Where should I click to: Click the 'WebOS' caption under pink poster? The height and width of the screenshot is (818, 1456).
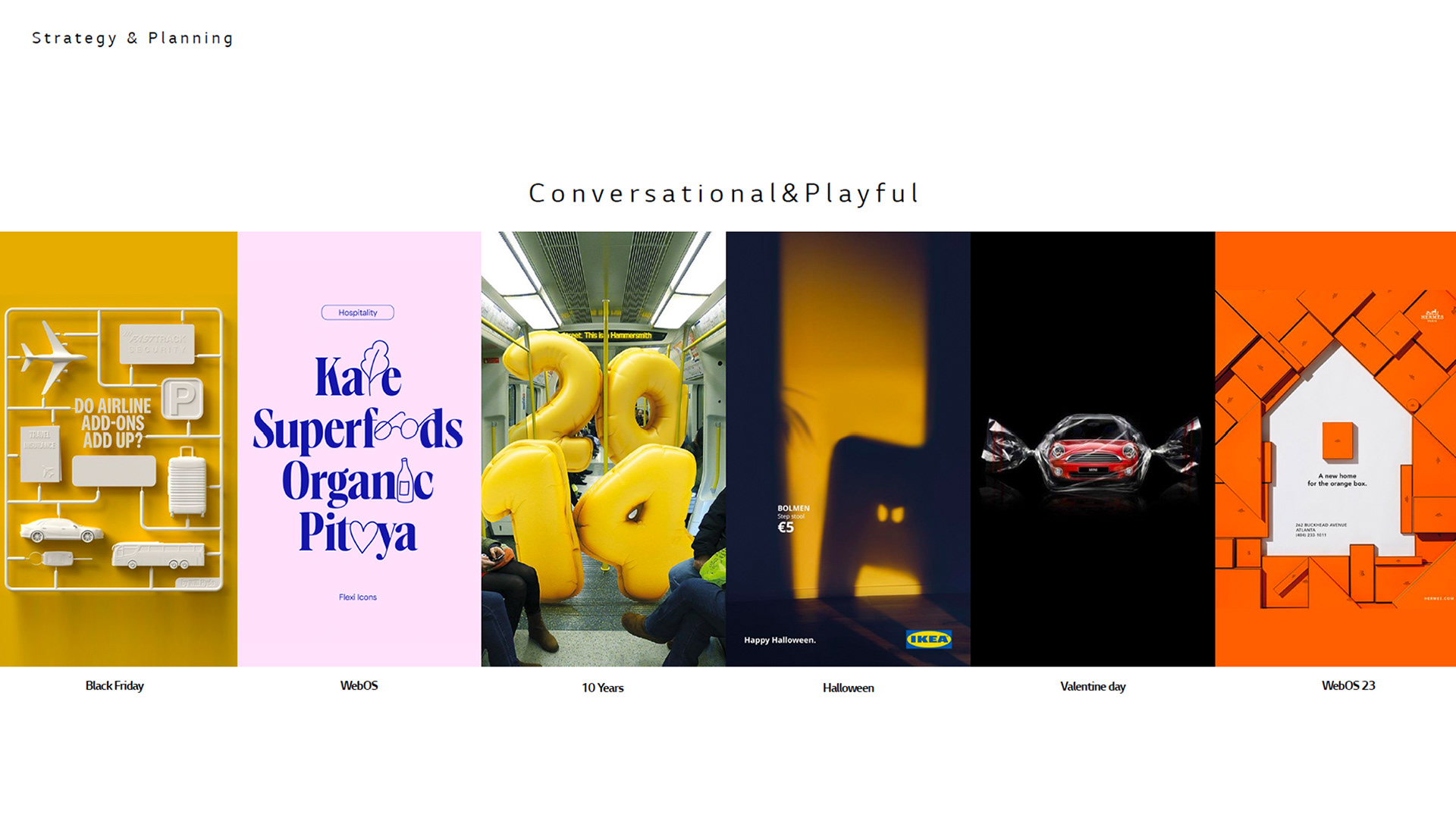pos(359,685)
